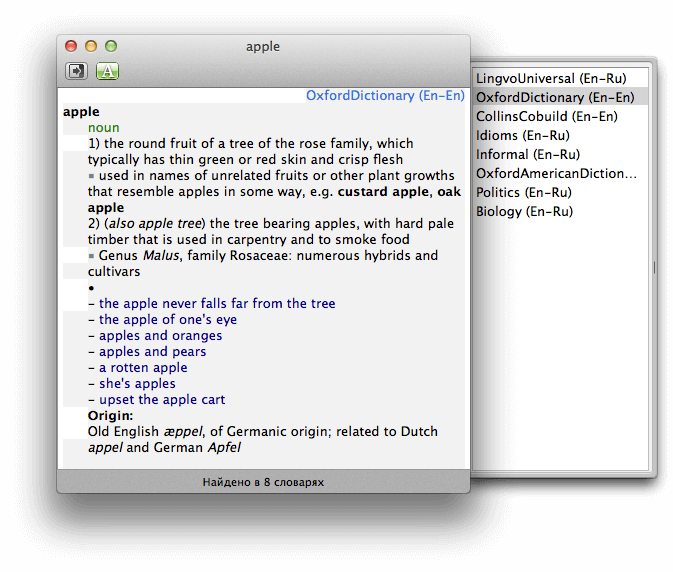The width and height of the screenshot is (673, 572).
Task: Select the truncated OxfordAmericanDiction… entry
Action: tap(560, 173)
